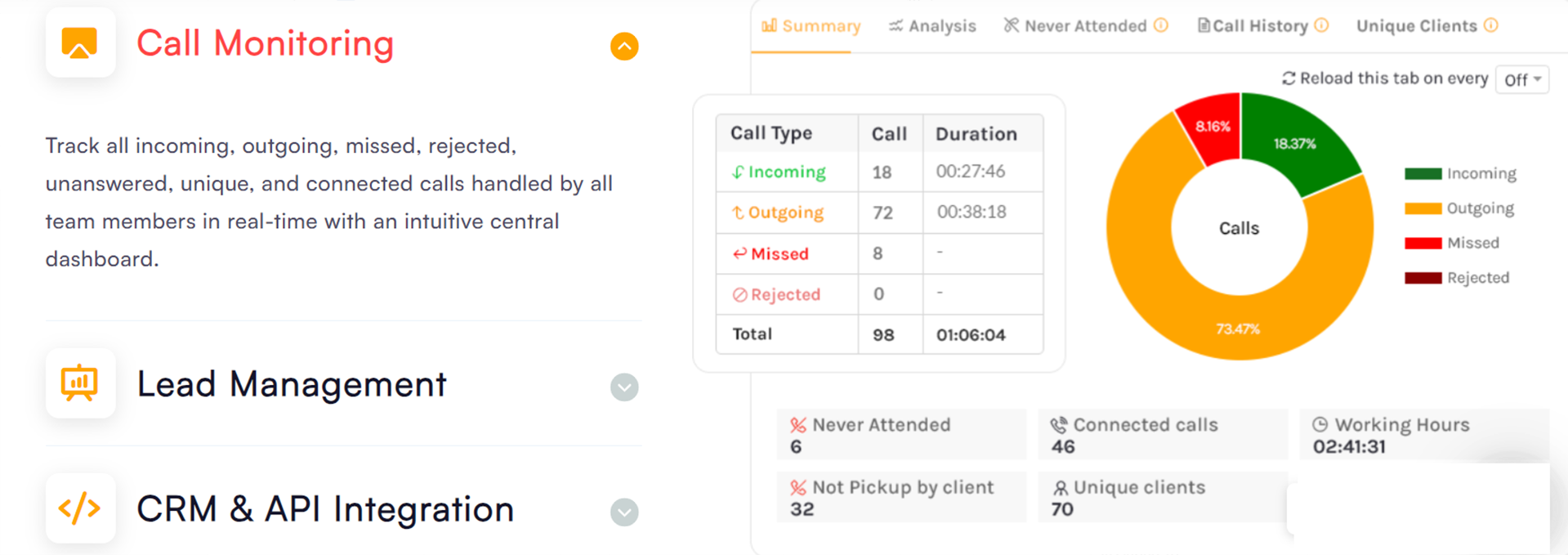The height and width of the screenshot is (555, 1568).
Task: Click the Rejected legend color swatch
Action: point(1423,278)
